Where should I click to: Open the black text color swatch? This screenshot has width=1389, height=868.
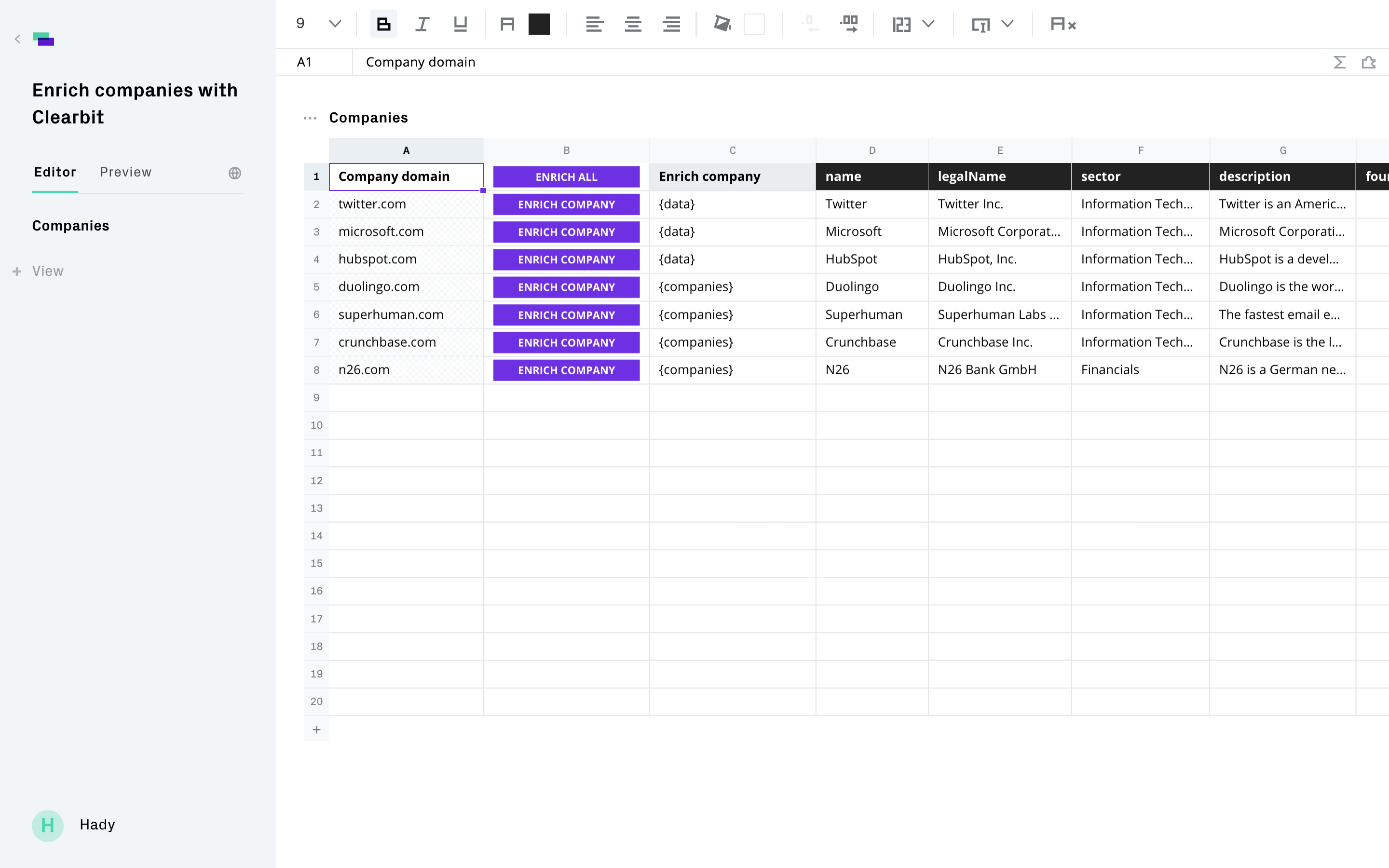[x=539, y=24]
